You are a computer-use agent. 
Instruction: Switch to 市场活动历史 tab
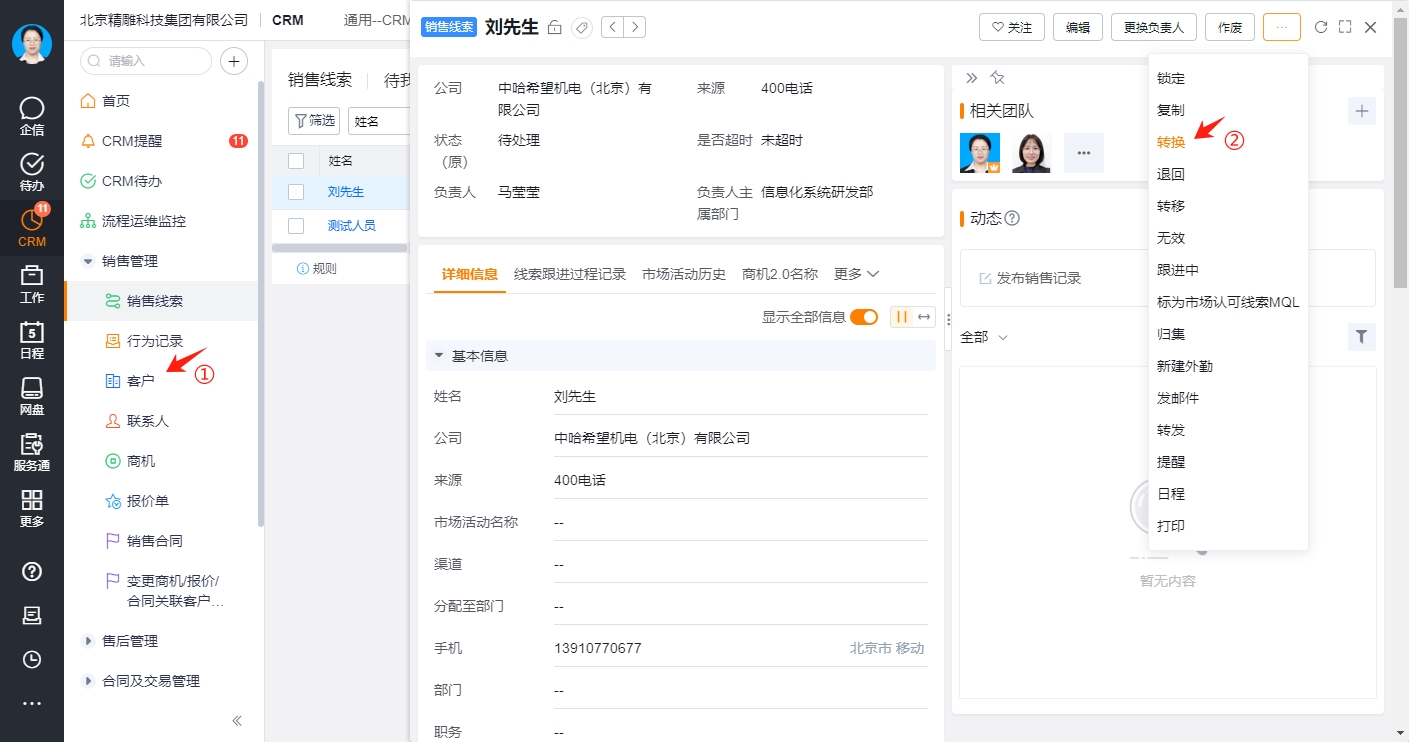684,274
